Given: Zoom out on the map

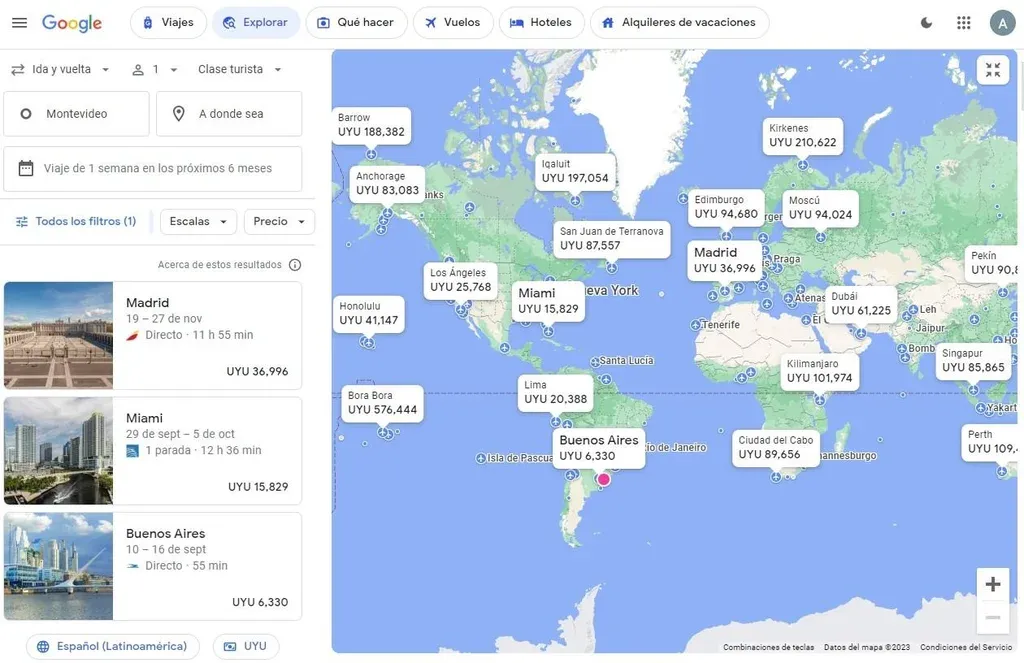Looking at the screenshot, I should [992, 618].
